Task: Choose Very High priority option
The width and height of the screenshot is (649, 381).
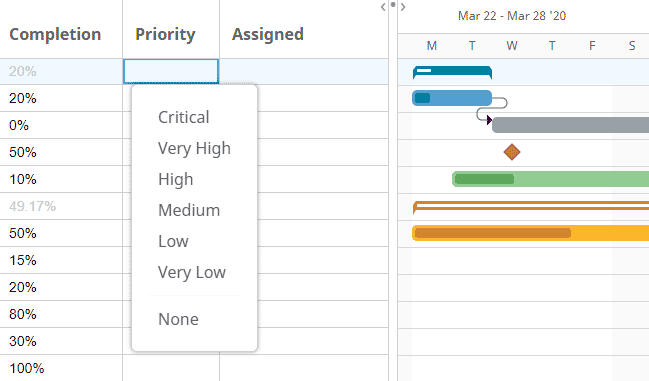Action: coord(194,149)
